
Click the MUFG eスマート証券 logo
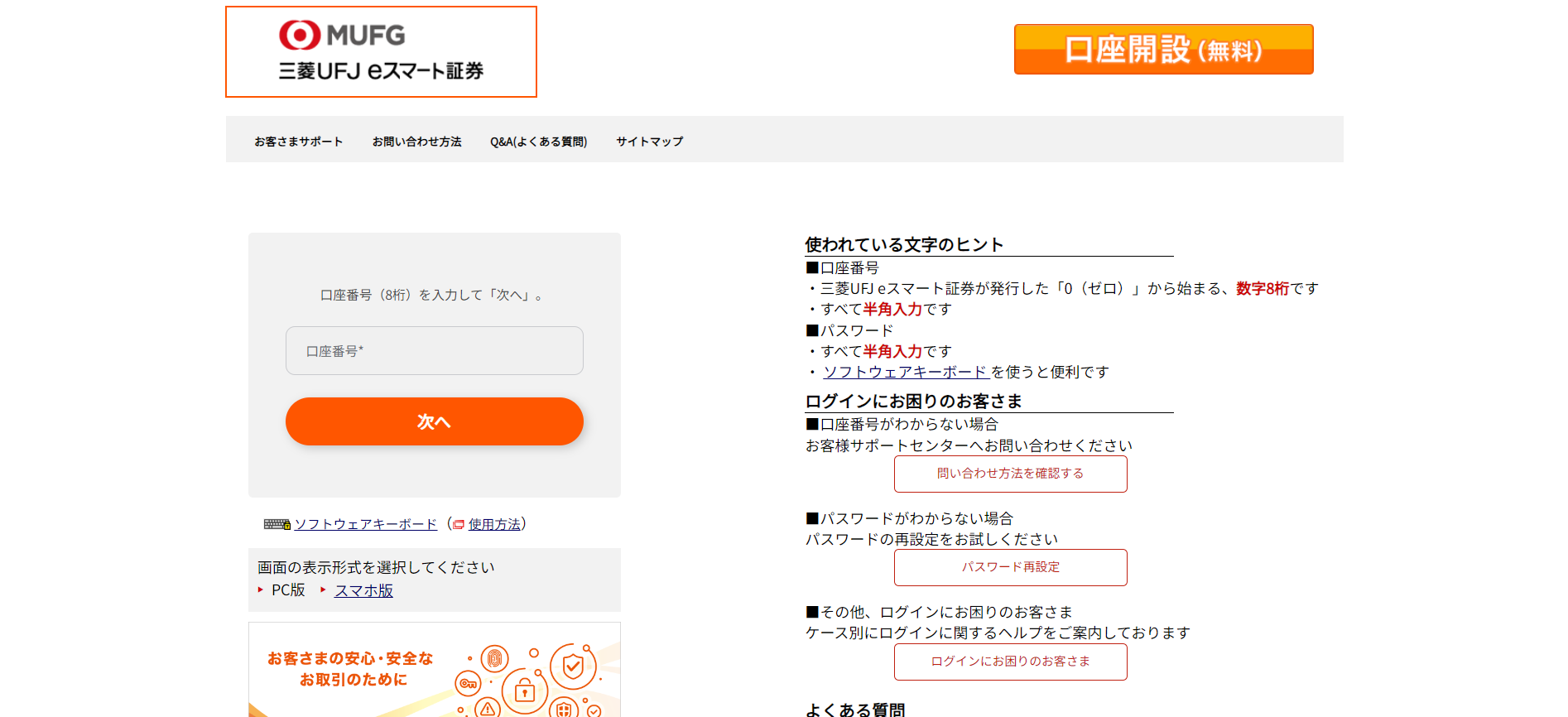click(381, 51)
